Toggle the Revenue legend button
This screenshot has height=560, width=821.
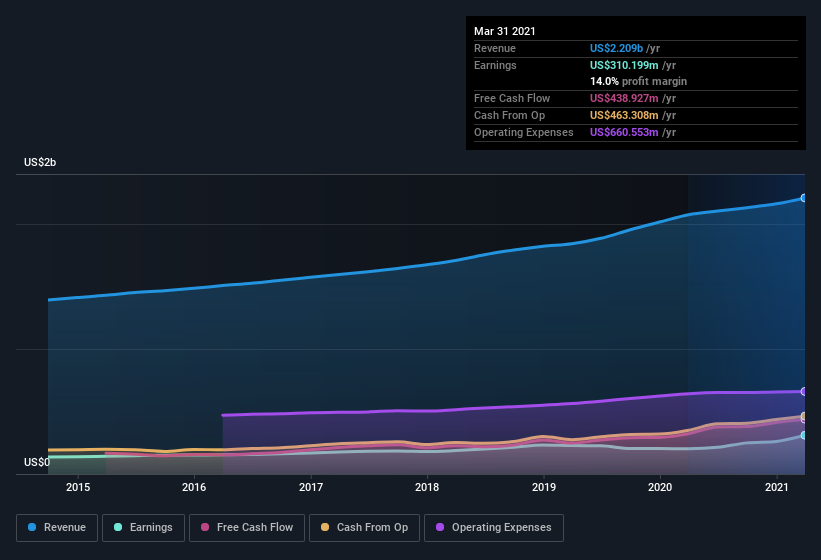(57, 528)
